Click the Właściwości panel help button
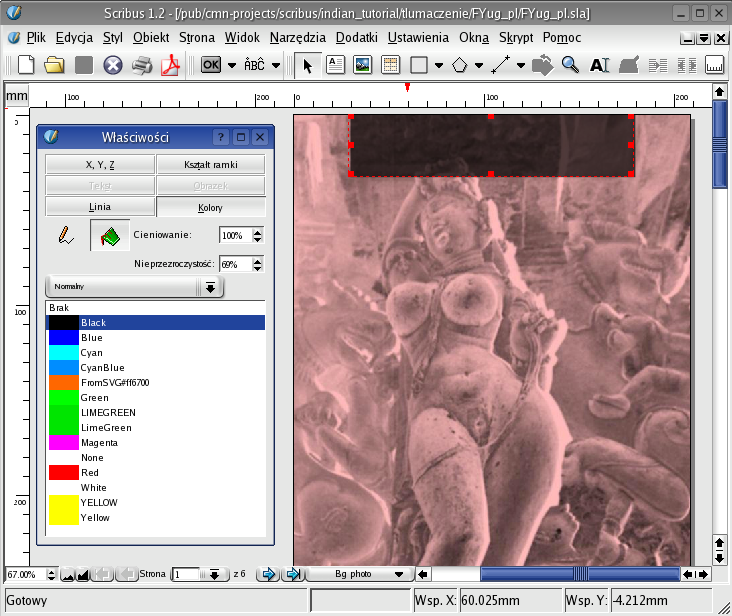Image resolution: width=732 pixels, height=616 pixels. tap(221, 137)
